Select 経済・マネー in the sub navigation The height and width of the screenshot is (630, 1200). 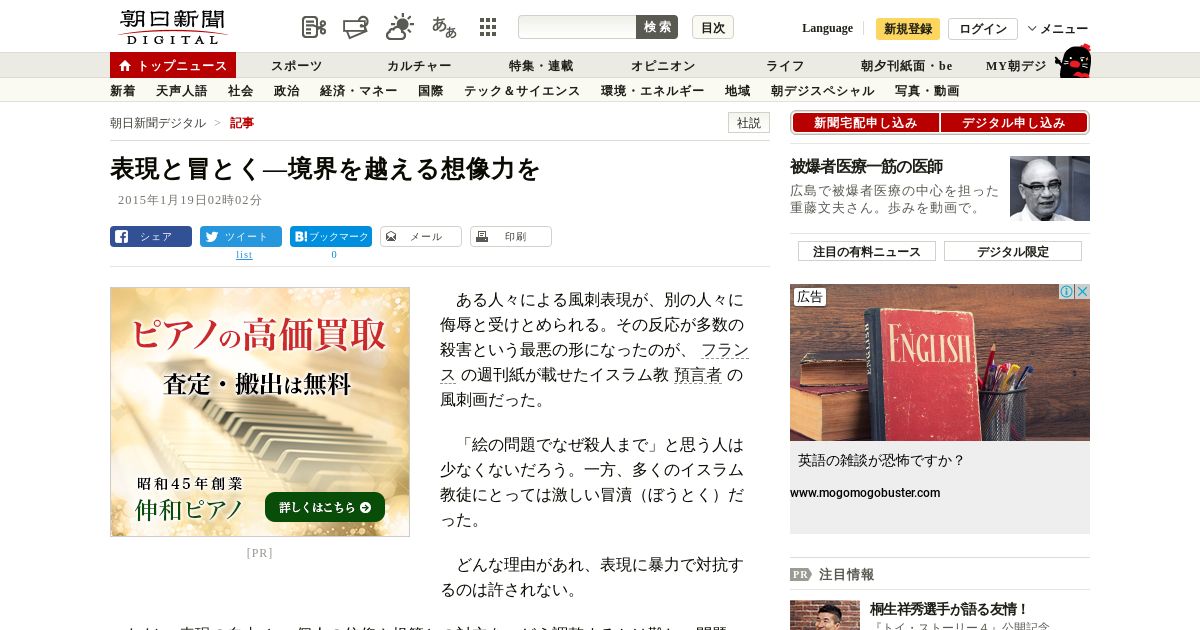pos(359,91)
